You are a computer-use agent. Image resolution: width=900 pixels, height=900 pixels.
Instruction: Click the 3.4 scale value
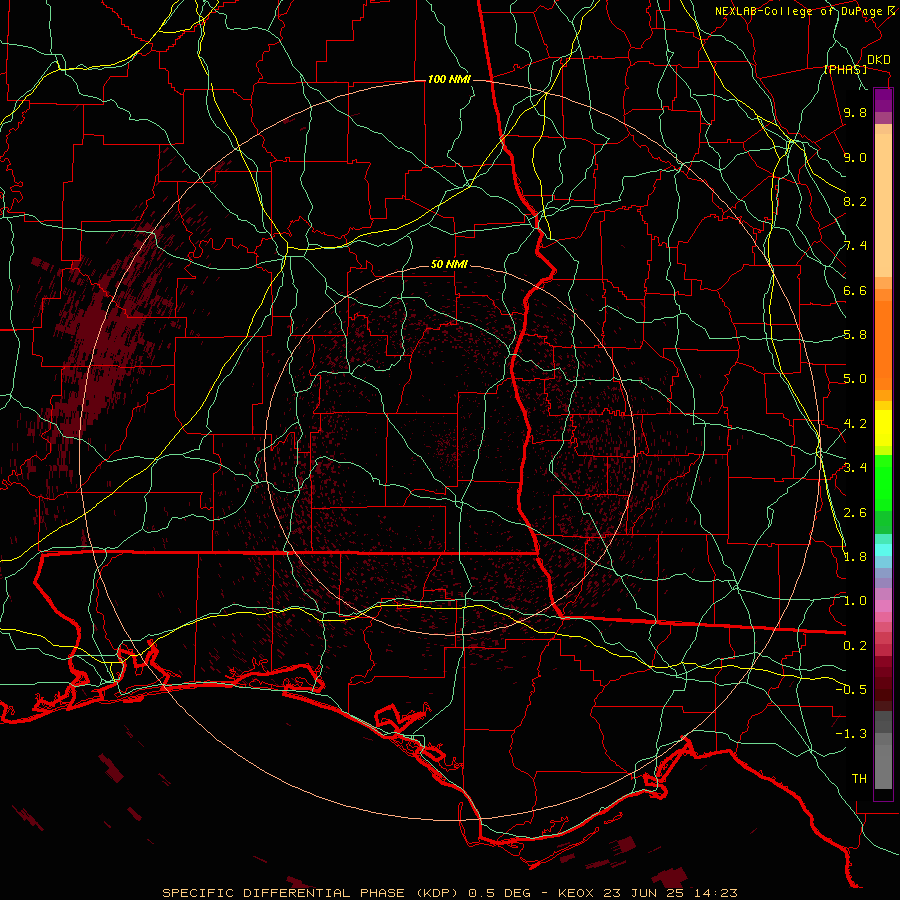tap(855, 468)
